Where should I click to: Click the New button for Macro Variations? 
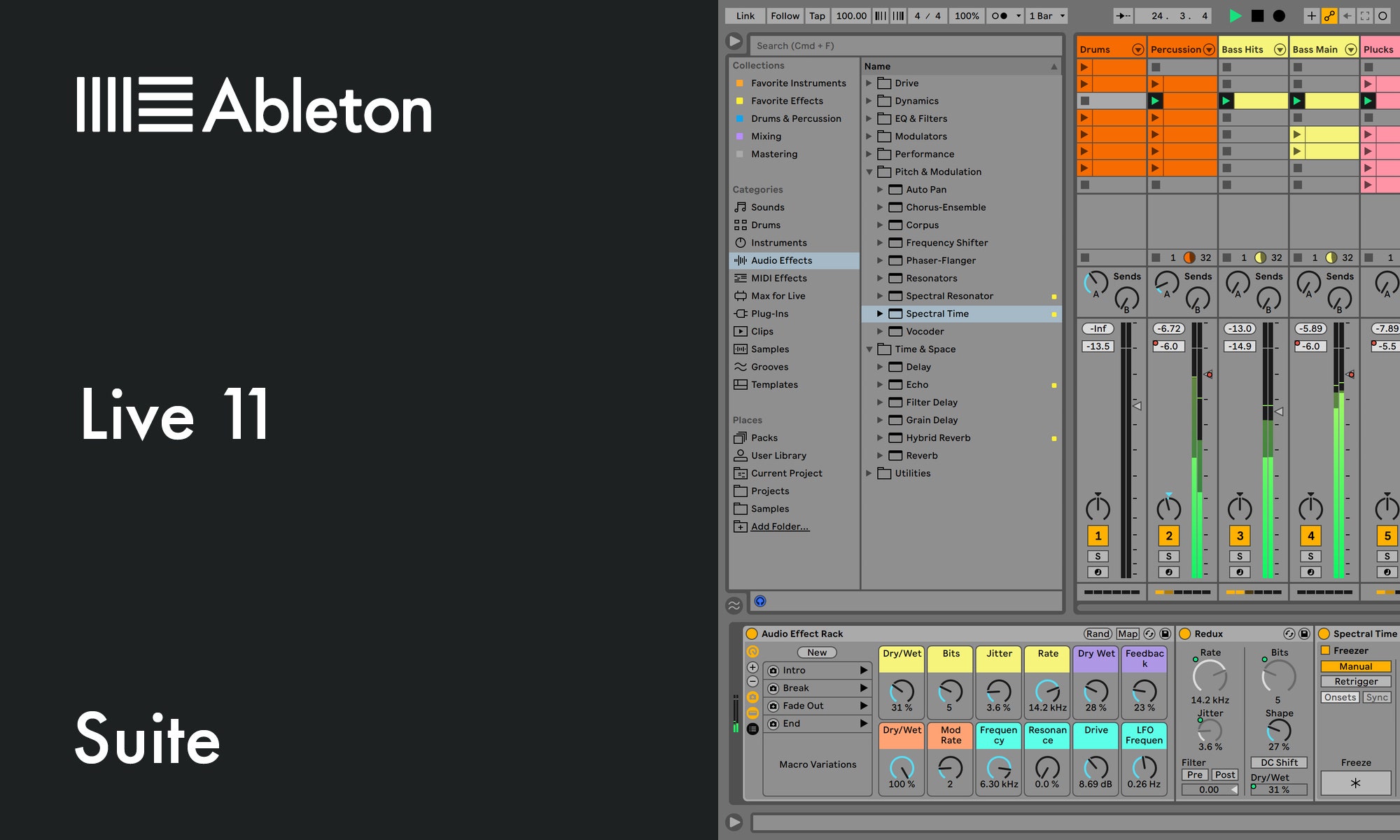[x=816, y=652]
